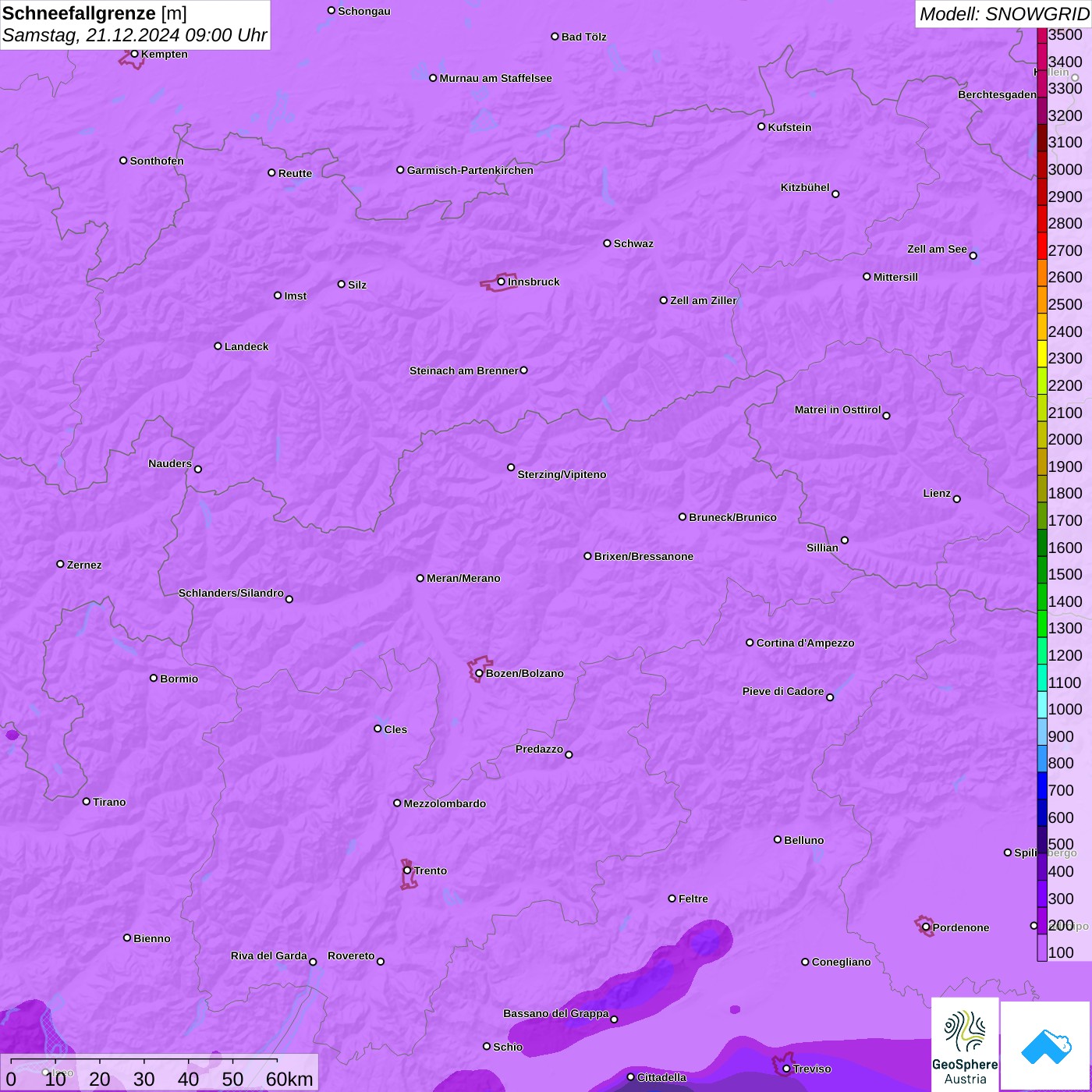
Task: Click the Bad Tölz label
Action: point(584,37)
